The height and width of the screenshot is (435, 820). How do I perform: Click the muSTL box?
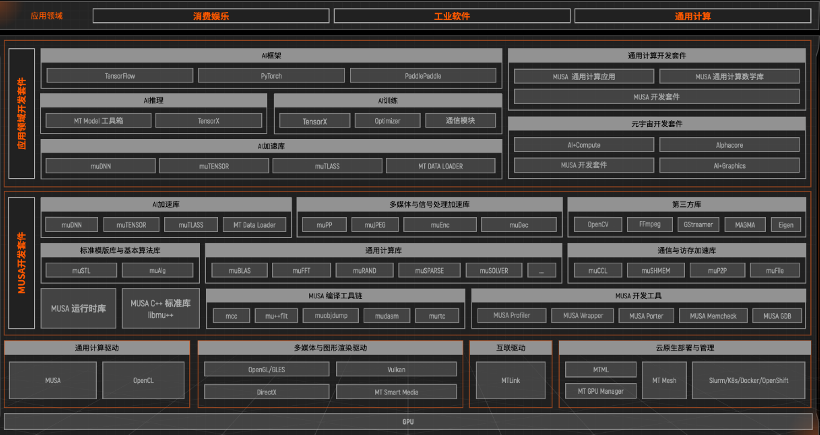click(x=82, y=270)
